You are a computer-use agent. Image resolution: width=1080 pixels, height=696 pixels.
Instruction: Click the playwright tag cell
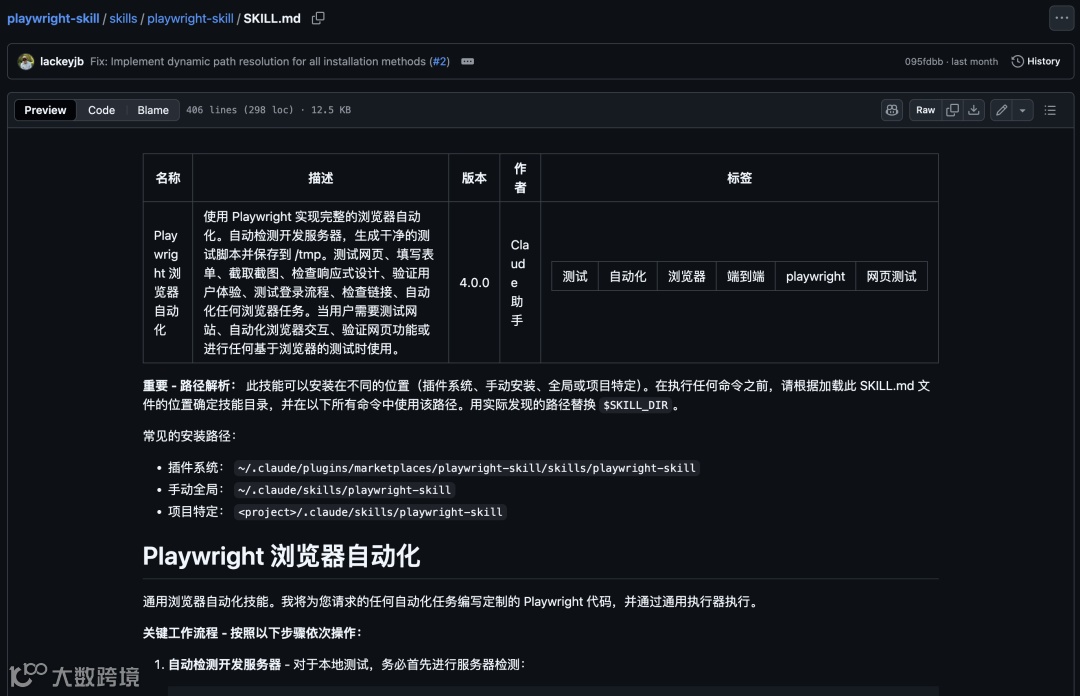[x=816, y=276]
